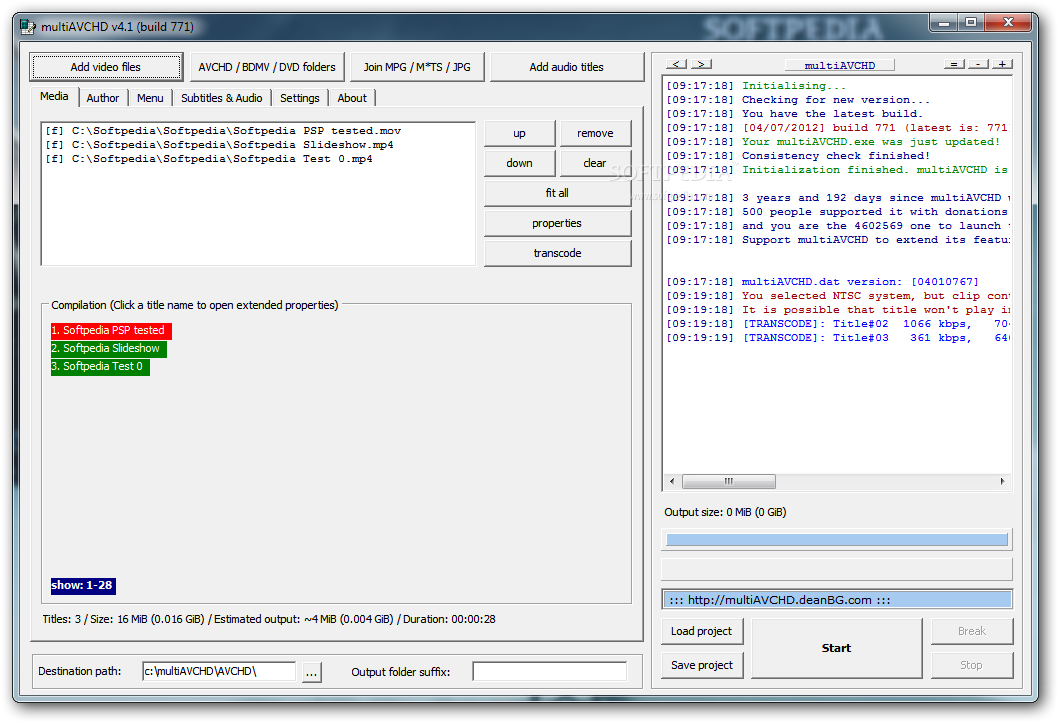Open Subtitles & Audio tab

[x=222, y=98]
